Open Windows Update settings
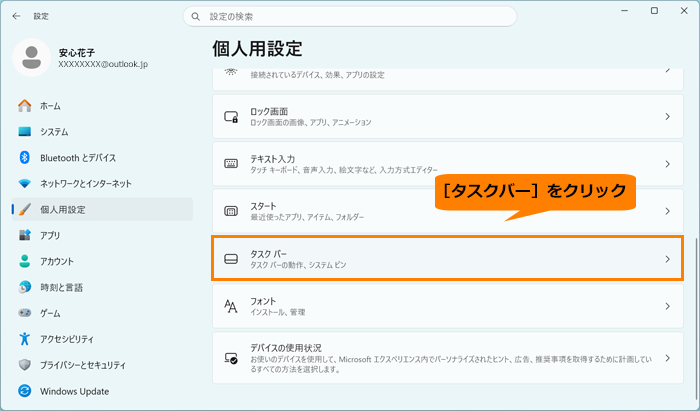 pyautogui.click(x=102, y=391)
